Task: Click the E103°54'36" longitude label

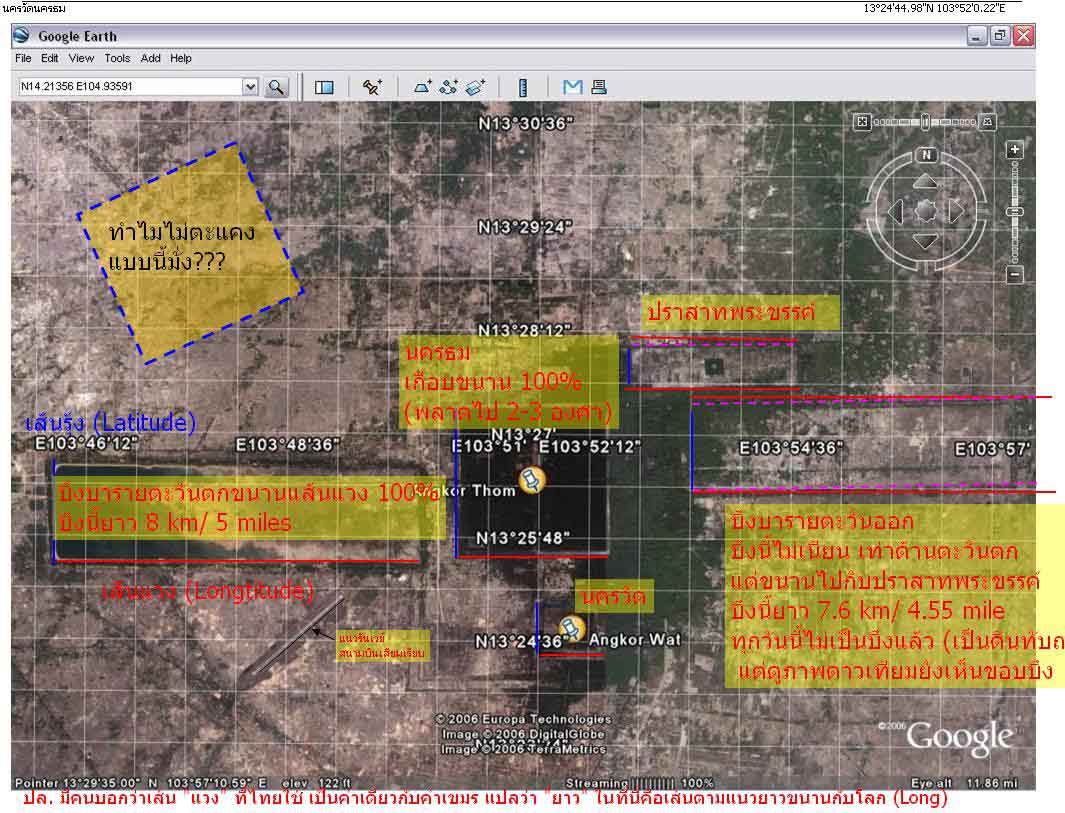Action: pos(791,448)
